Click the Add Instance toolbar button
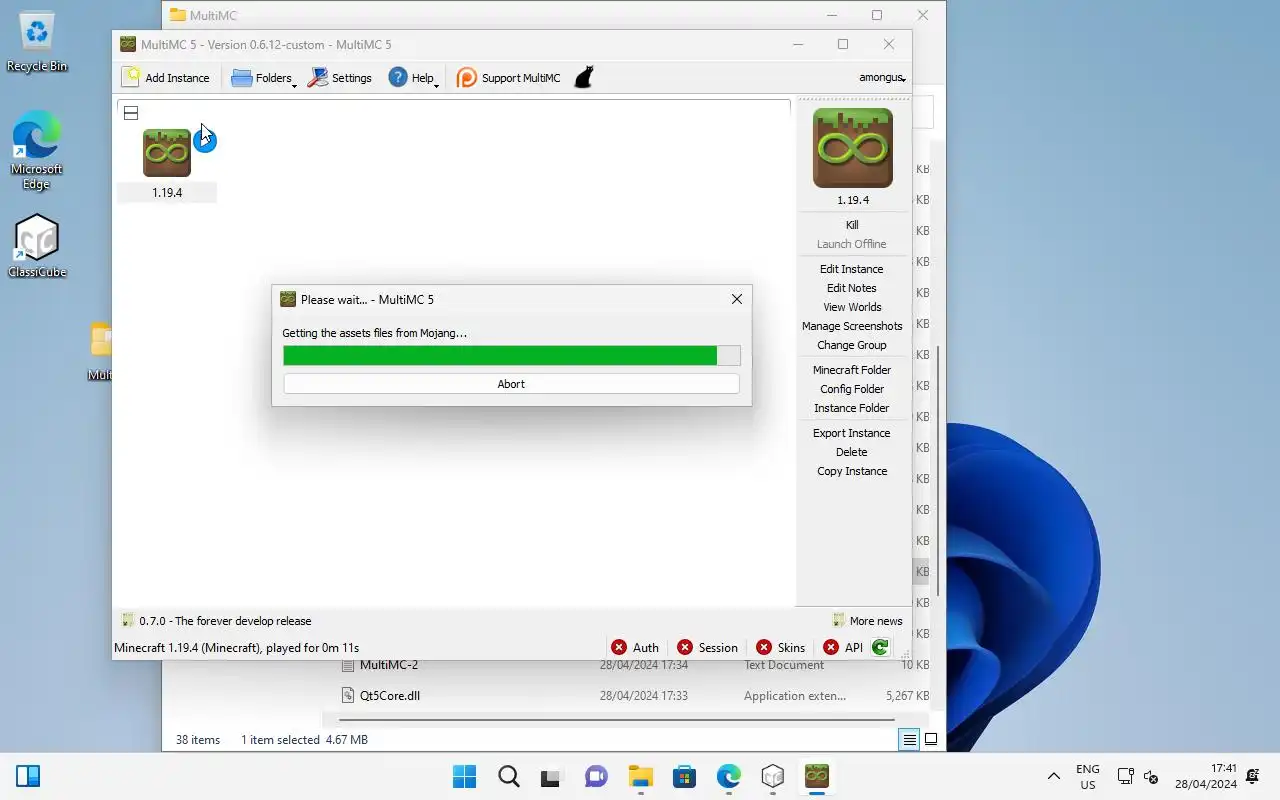 tap(166, 78)
